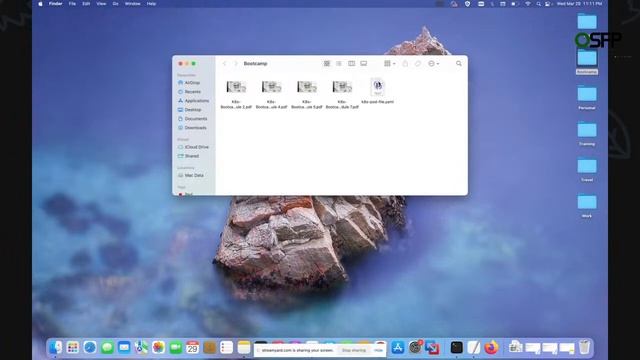The width and height of the screenshot is (640, 360).
Task: Switch Finder to list view
Action: pos(339,64)
